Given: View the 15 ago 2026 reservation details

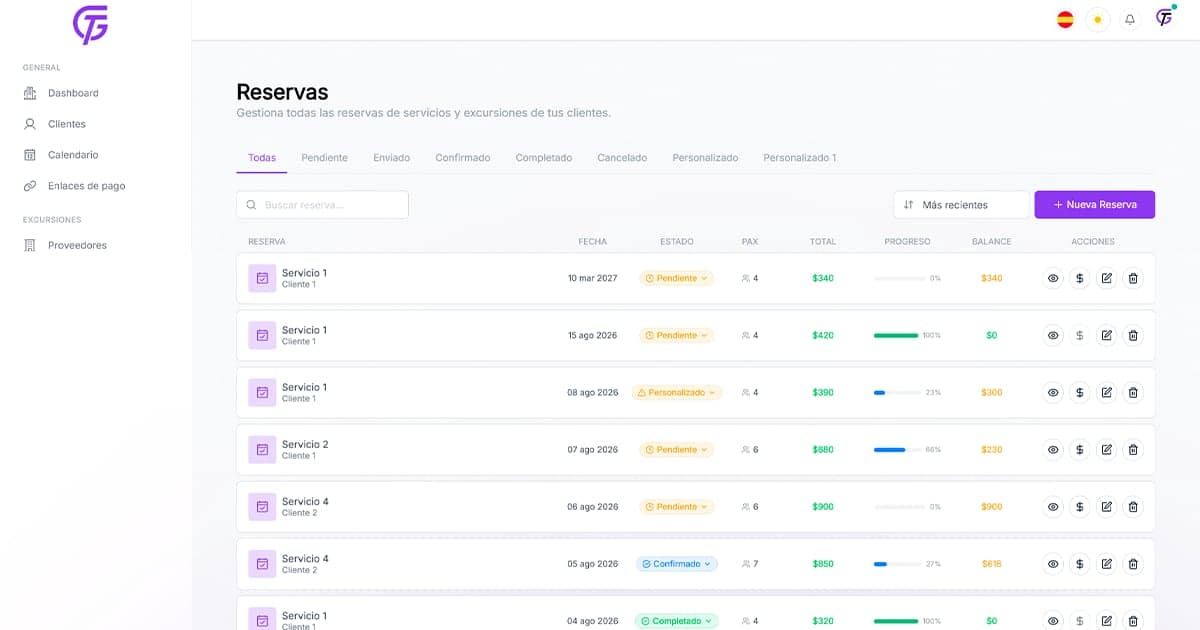Looking at the screenshot, I should [x=1053, y=335].
